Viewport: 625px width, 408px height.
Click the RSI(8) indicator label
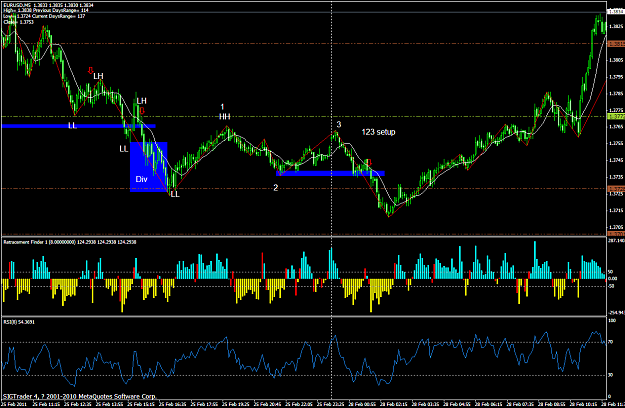coord(19,322)
